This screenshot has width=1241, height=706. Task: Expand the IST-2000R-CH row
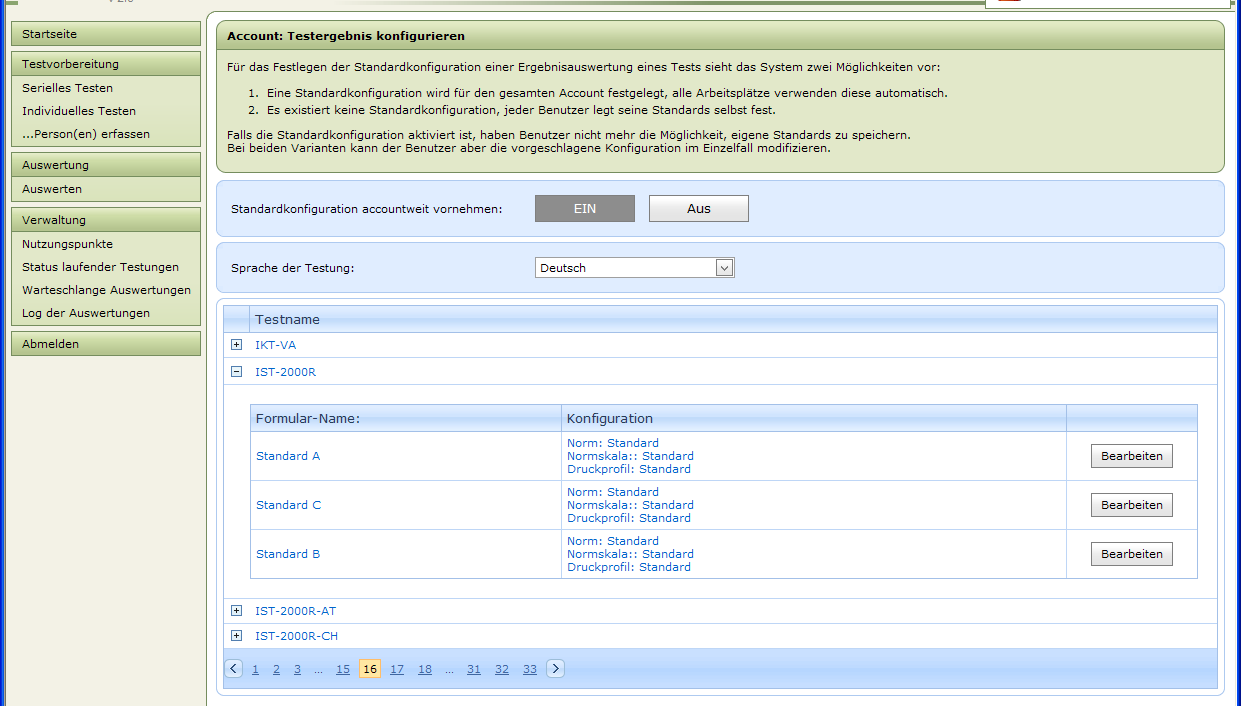[237, 636]
